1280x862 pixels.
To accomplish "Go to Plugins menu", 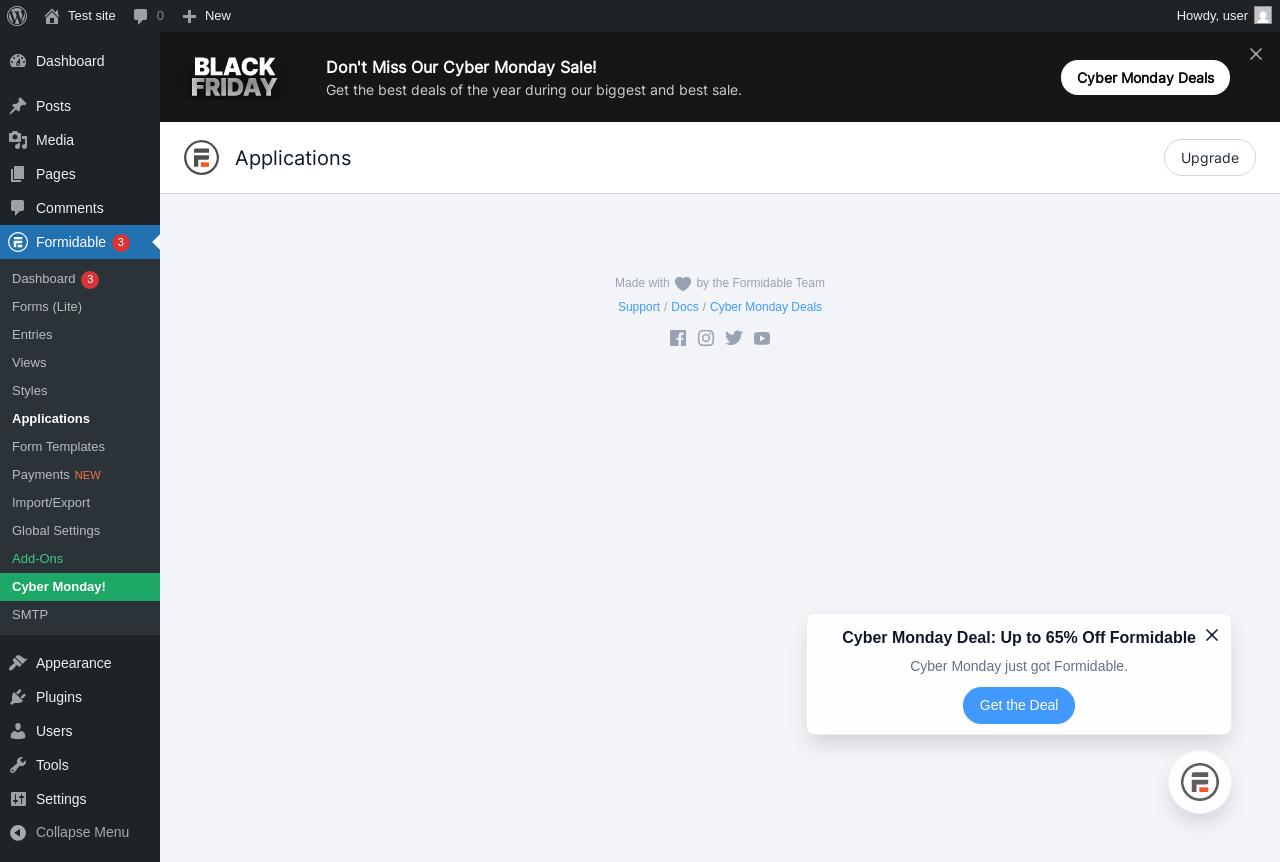I will click(x=80, y=697).
